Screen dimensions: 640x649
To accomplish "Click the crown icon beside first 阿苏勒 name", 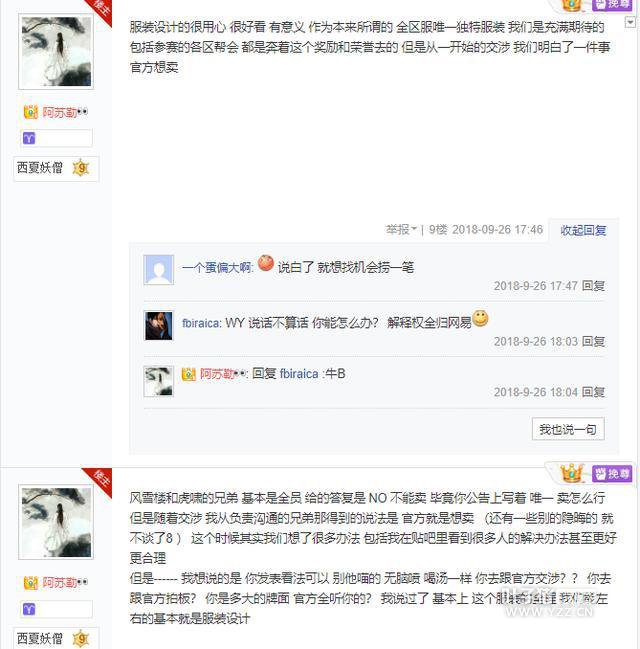I will tap(31, 112).
